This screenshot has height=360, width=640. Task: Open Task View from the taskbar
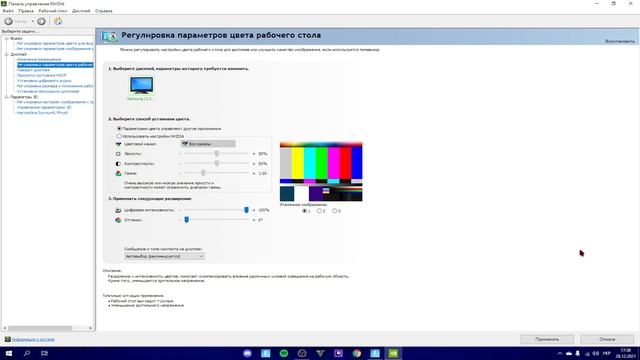coord(44,353)
